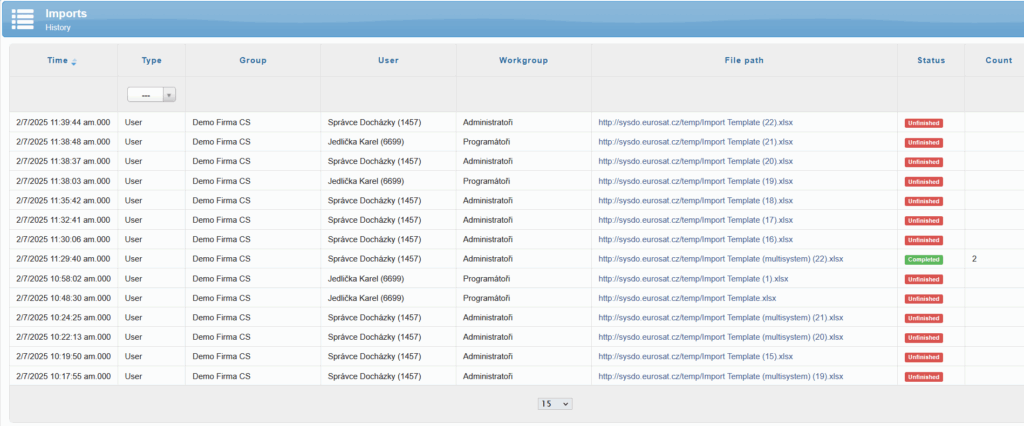Click Unfinished badge for Import Template (15).xlsx
This screenshot has height=426, width=1024.
tap(923, 357)
